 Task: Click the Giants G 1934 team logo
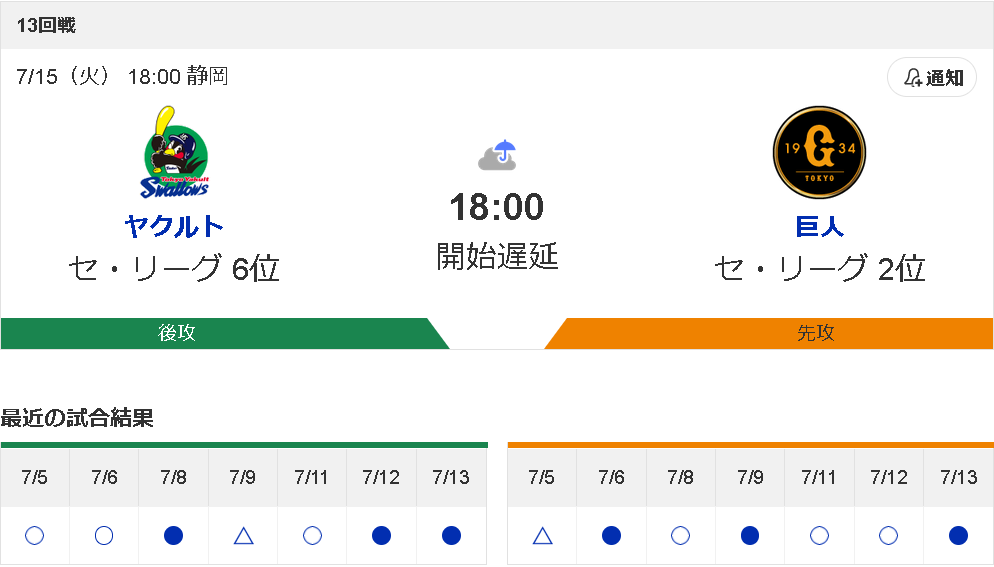[x=819, y=152]
